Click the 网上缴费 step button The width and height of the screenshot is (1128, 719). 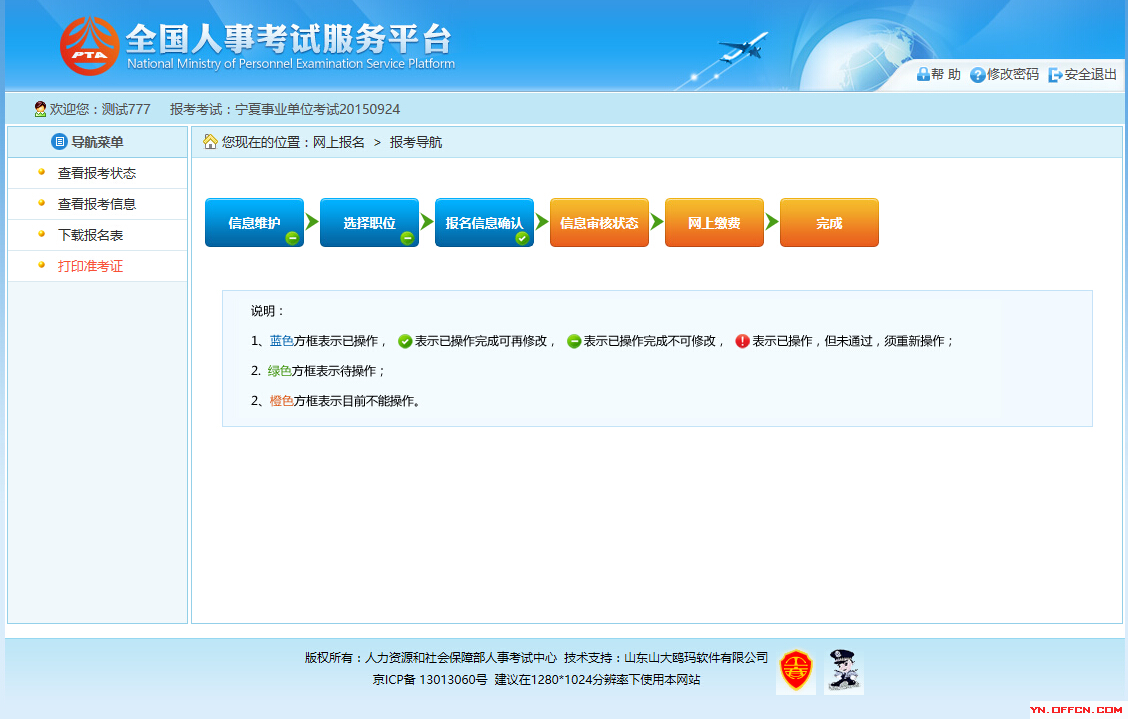(714, 222)
